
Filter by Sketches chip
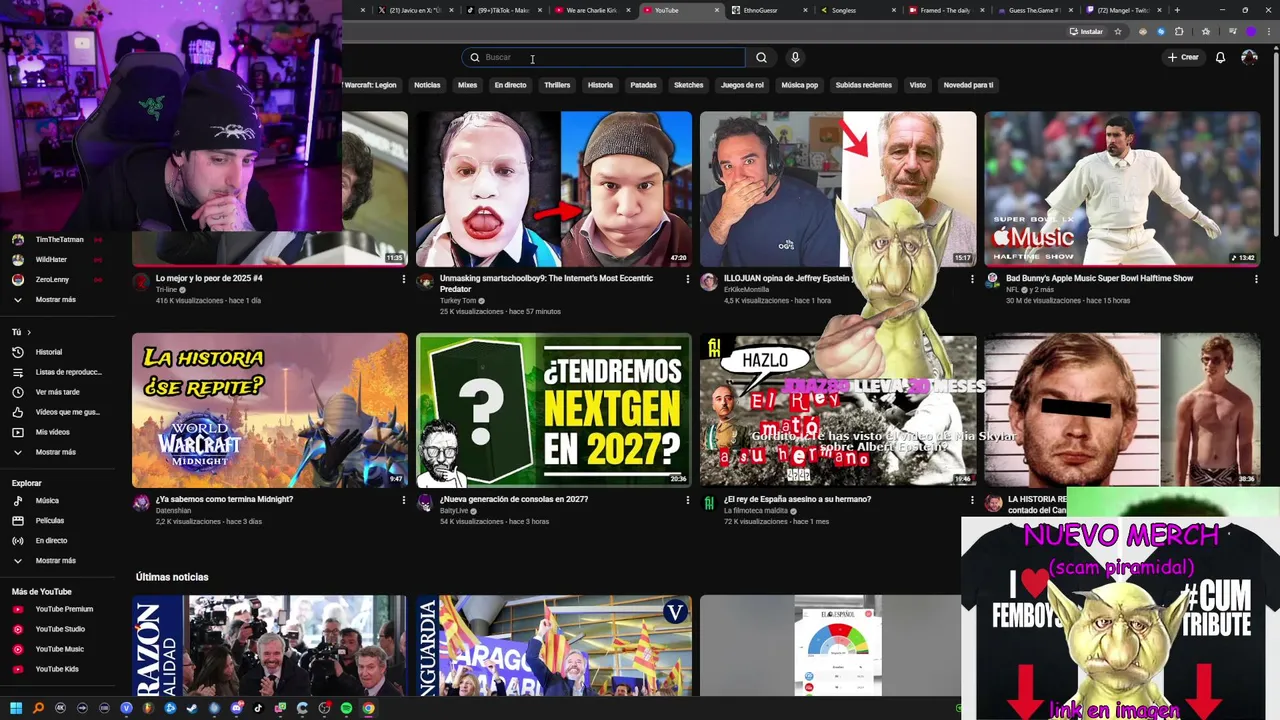pyautogui.click(x=688, y=85)
